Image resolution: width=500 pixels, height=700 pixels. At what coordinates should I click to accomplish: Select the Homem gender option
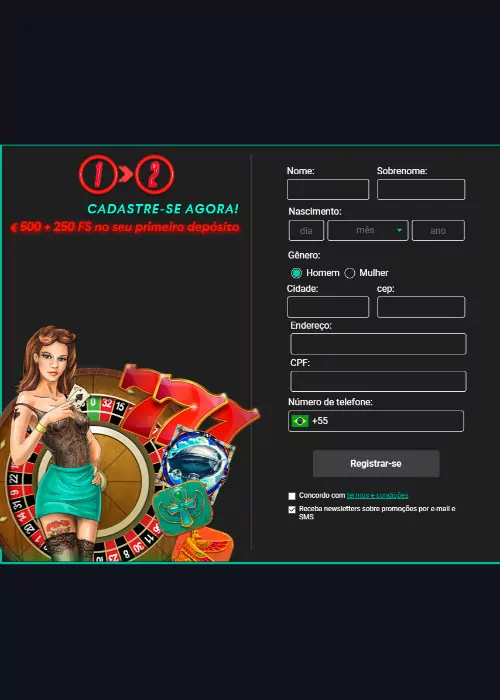296,273
